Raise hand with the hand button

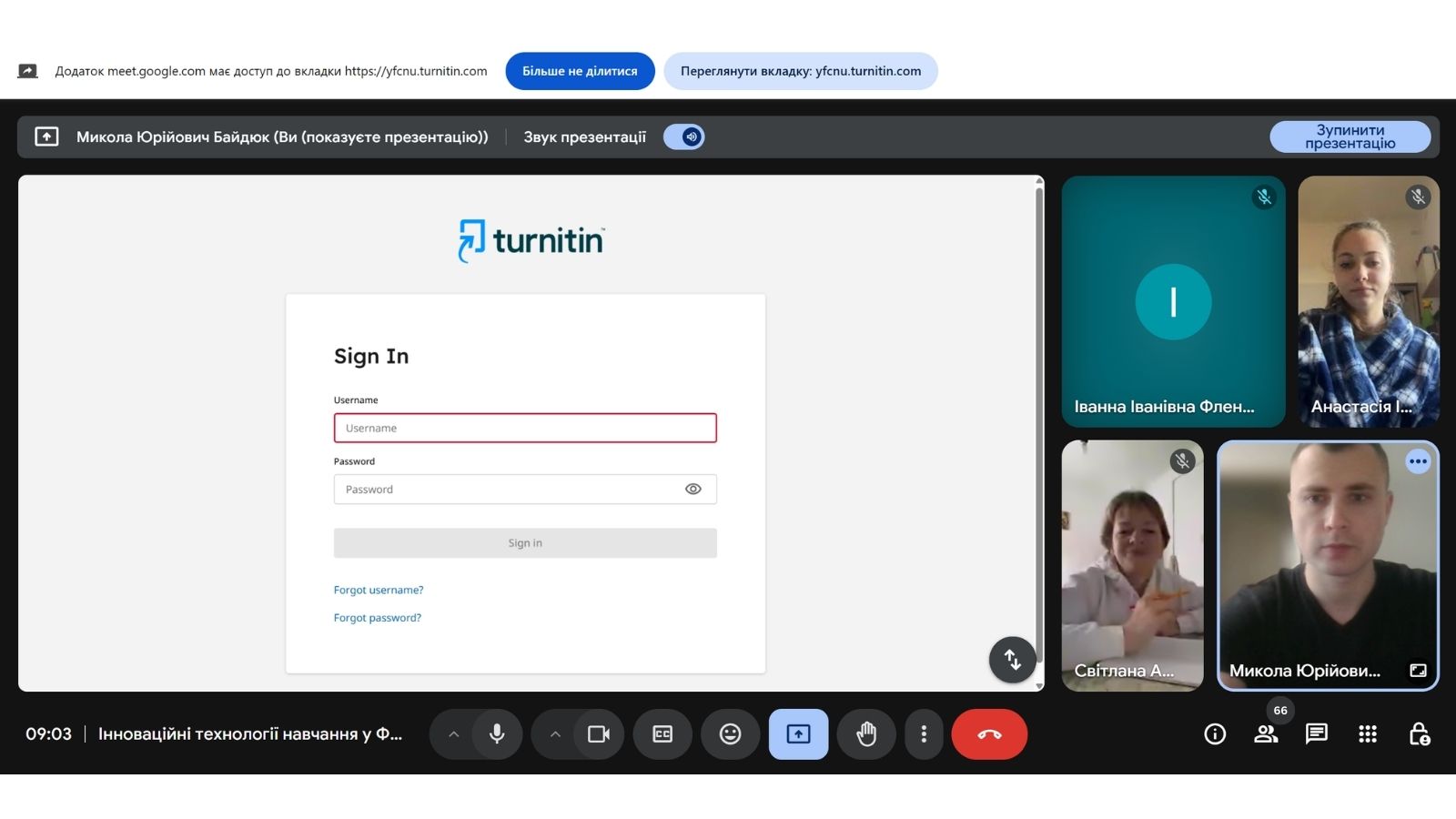point(866,734)
